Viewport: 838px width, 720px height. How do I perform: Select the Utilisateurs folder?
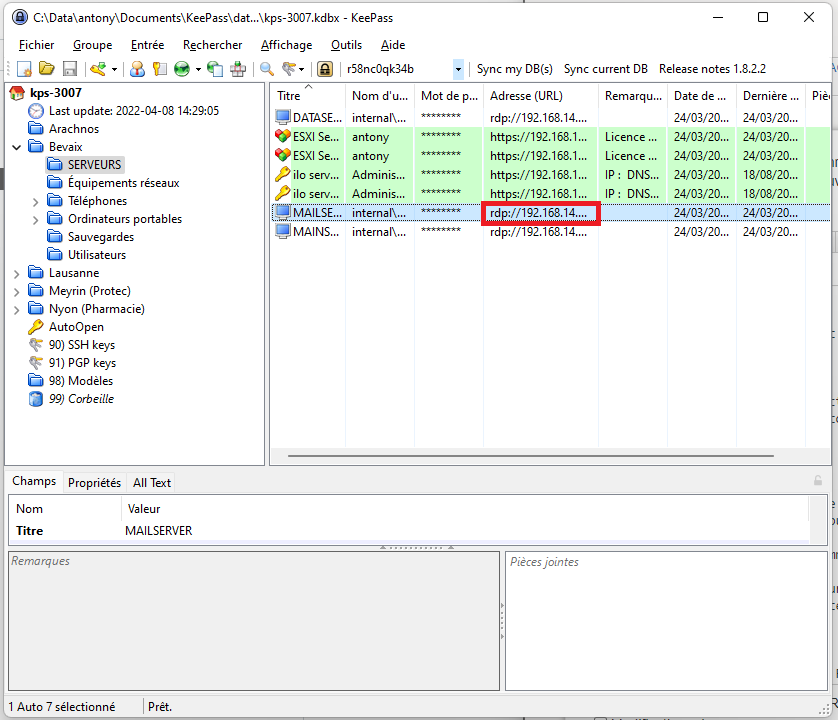(97, 255)
